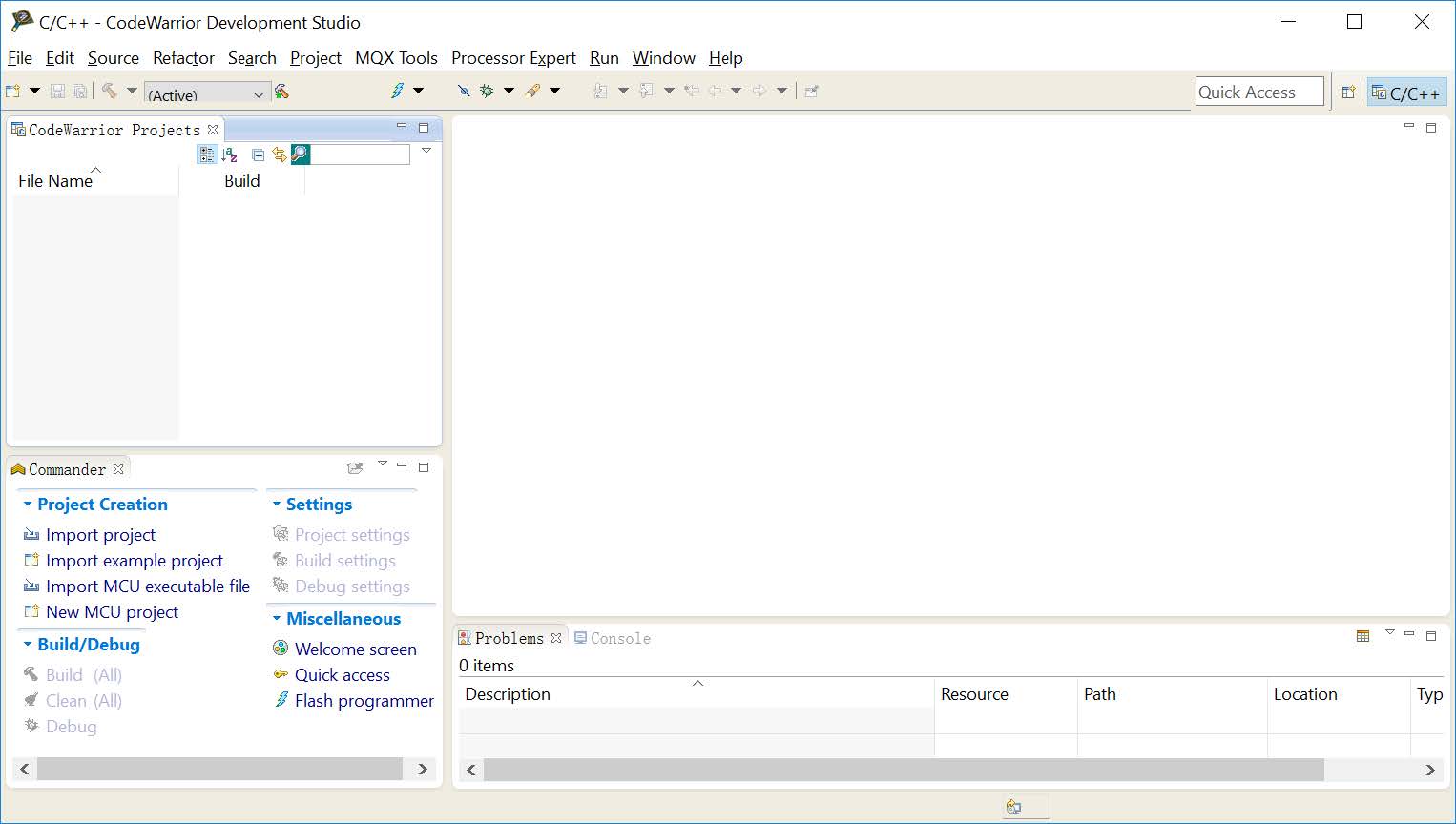Click the Quick Access search field

click(1258, 93)
